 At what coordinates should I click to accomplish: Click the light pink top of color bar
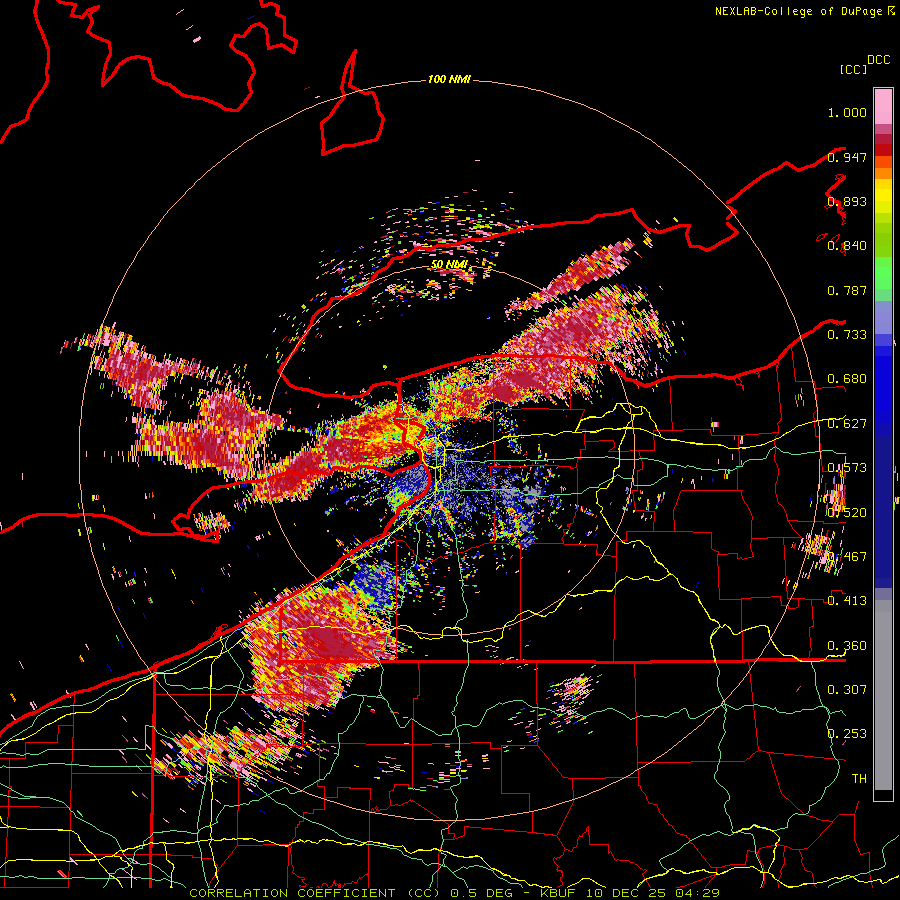[883, 106]
